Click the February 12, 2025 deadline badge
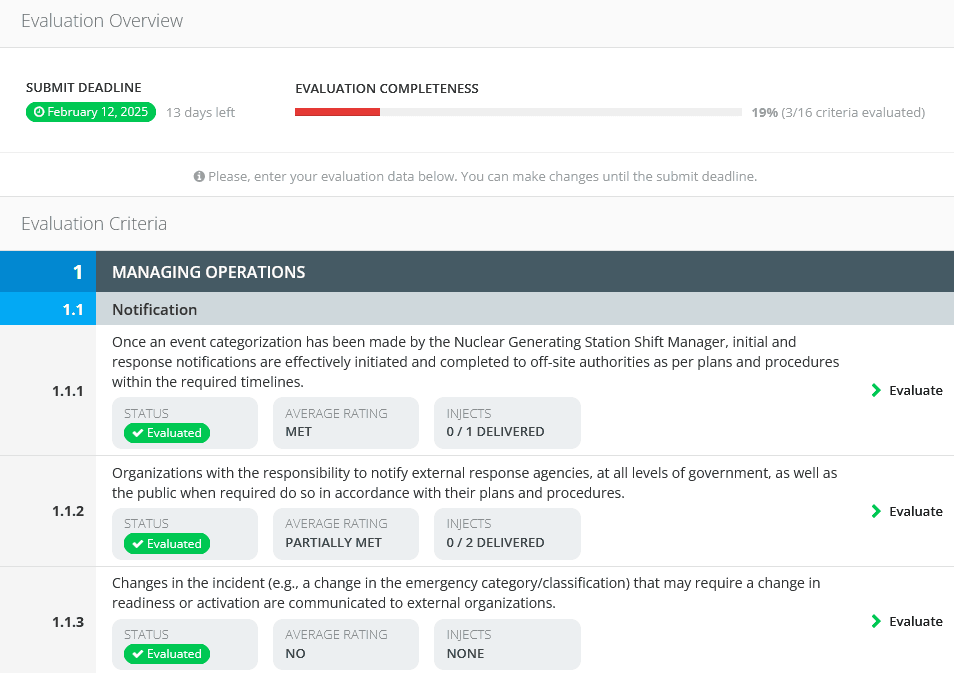 91,112
